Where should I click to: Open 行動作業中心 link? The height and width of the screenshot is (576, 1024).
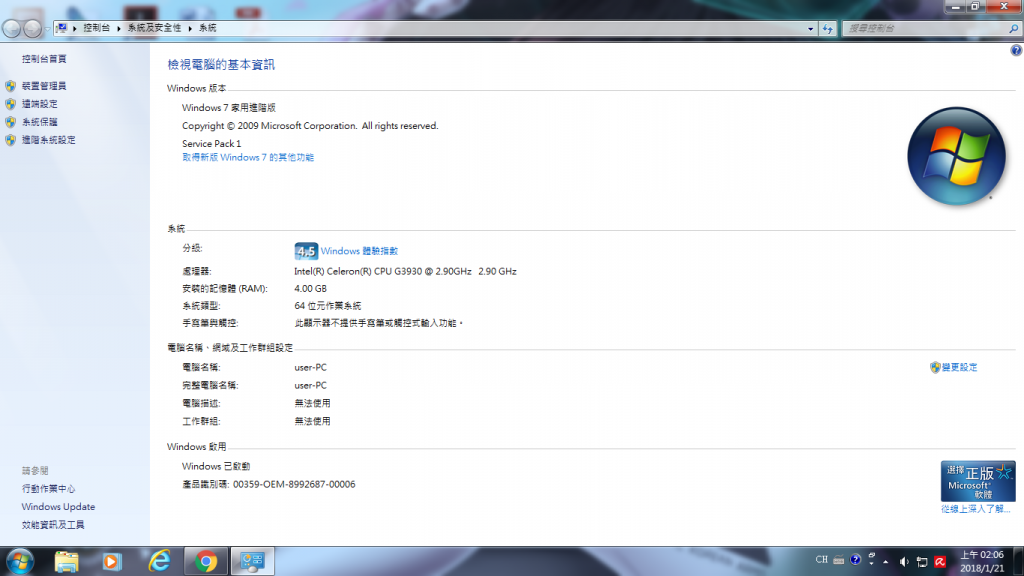click(48, 488)
